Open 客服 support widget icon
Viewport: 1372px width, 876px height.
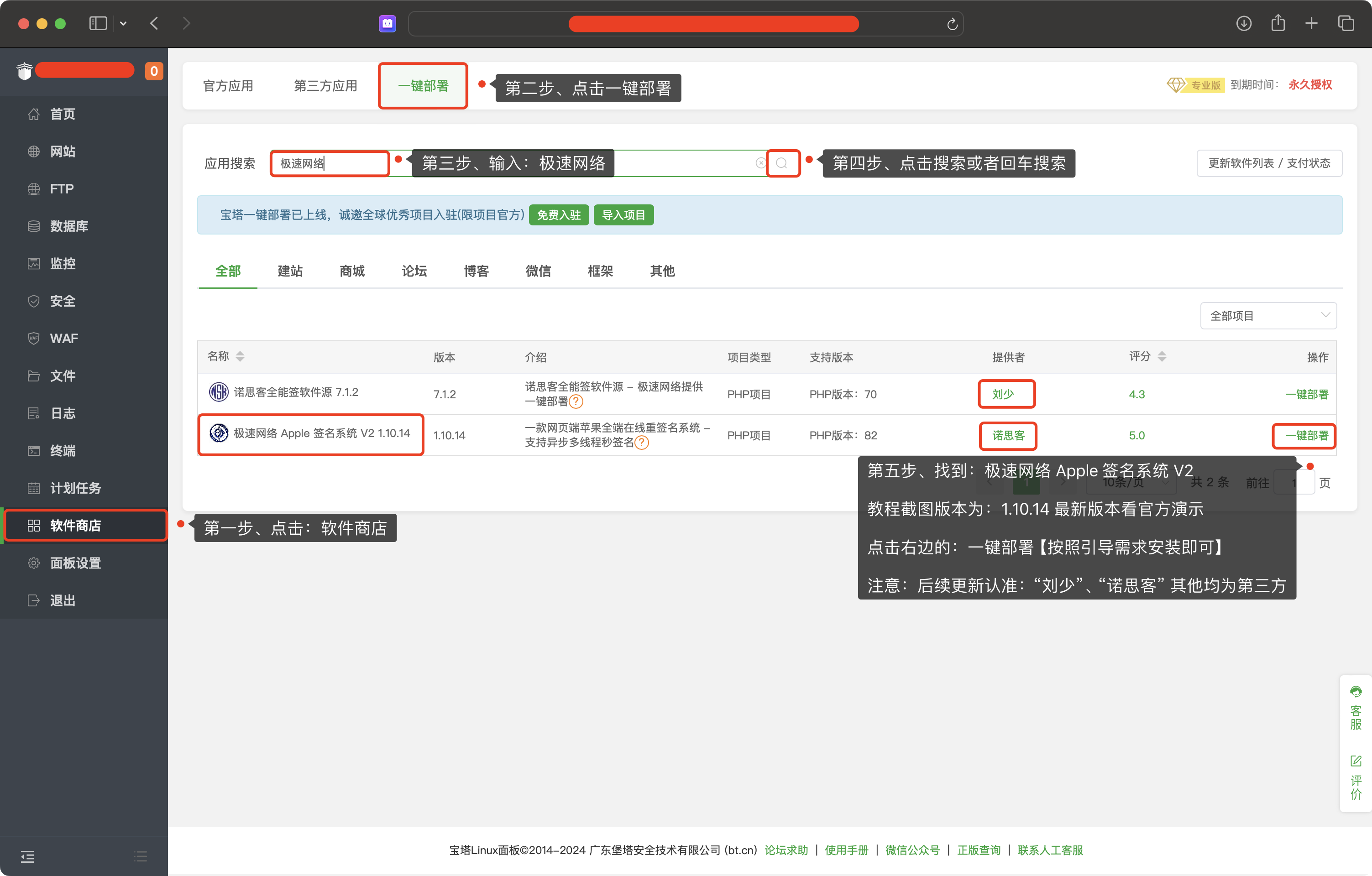pyautogui.click(x=1356, y=692)
